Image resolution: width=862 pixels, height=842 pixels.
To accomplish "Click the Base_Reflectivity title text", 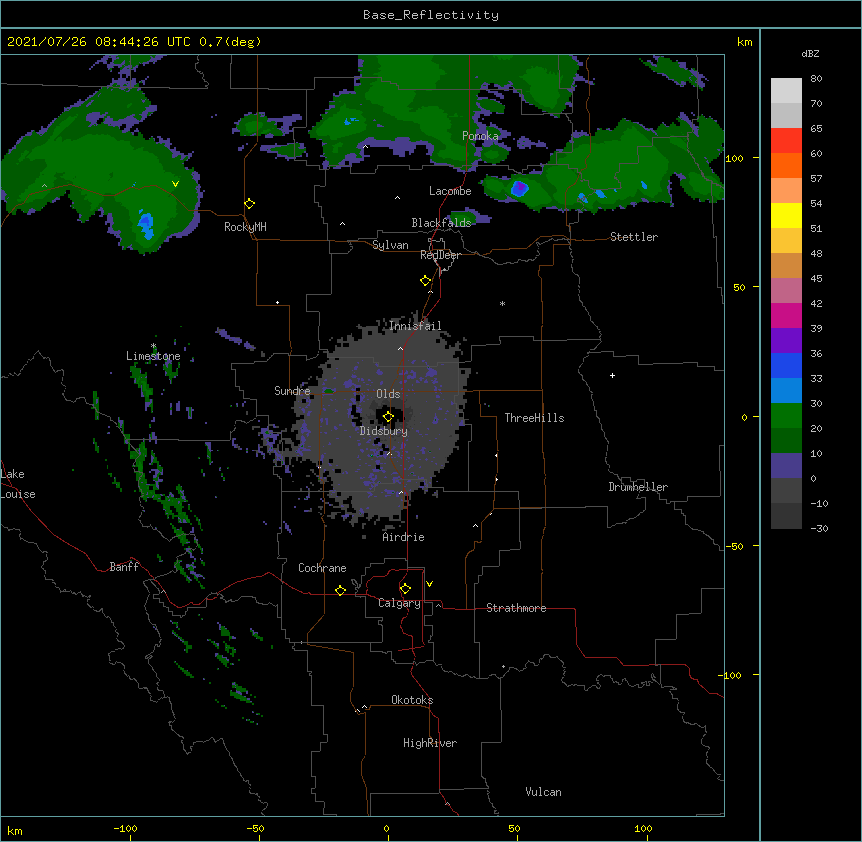I will click(x=431, y=15).
